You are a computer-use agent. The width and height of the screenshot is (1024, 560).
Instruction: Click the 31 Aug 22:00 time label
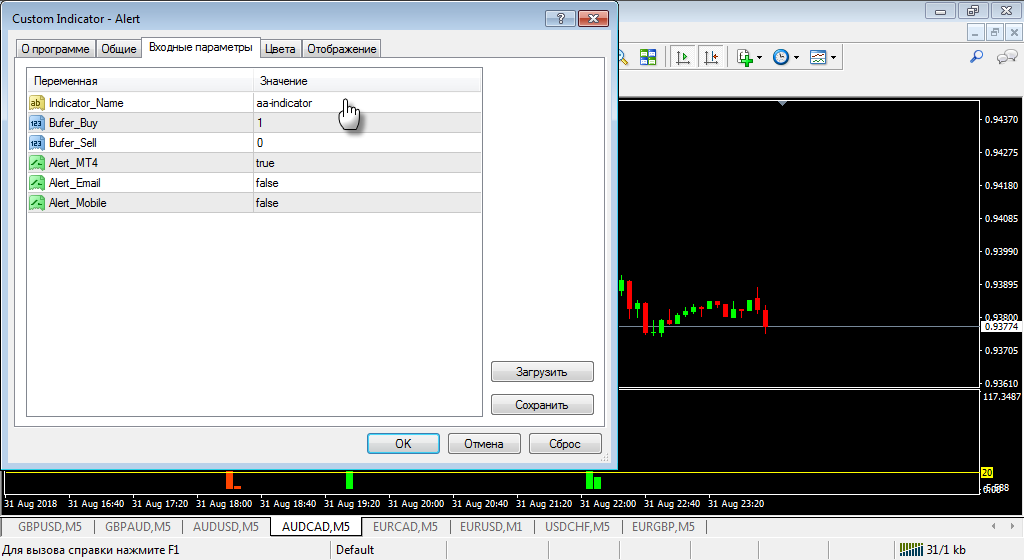point(608,504)
